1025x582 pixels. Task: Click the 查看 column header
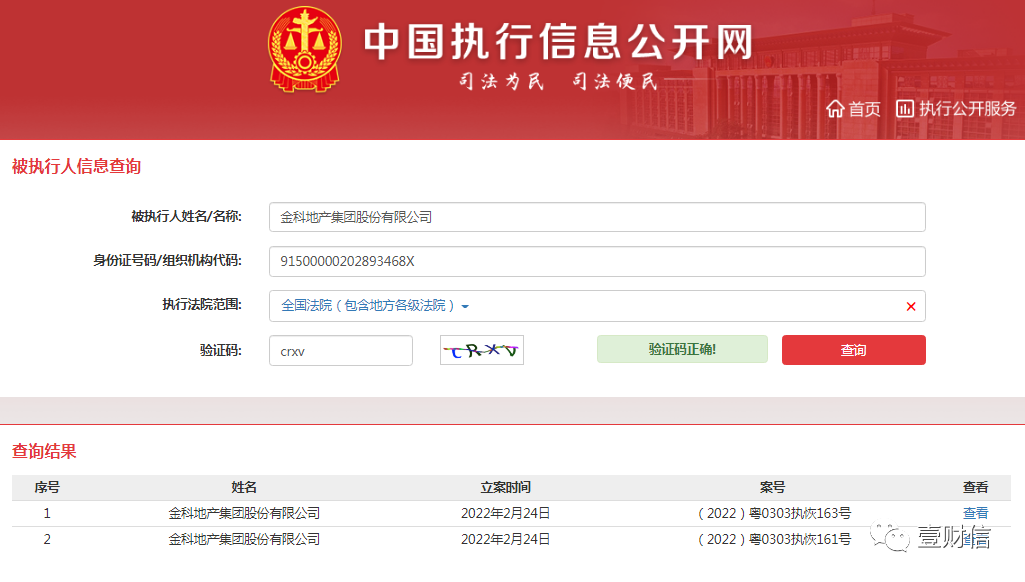click(975, 487)
